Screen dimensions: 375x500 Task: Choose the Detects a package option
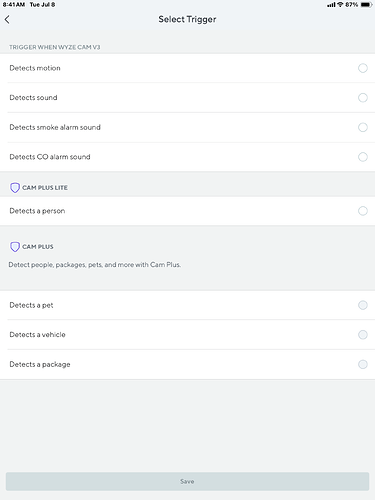click(187, 364)
